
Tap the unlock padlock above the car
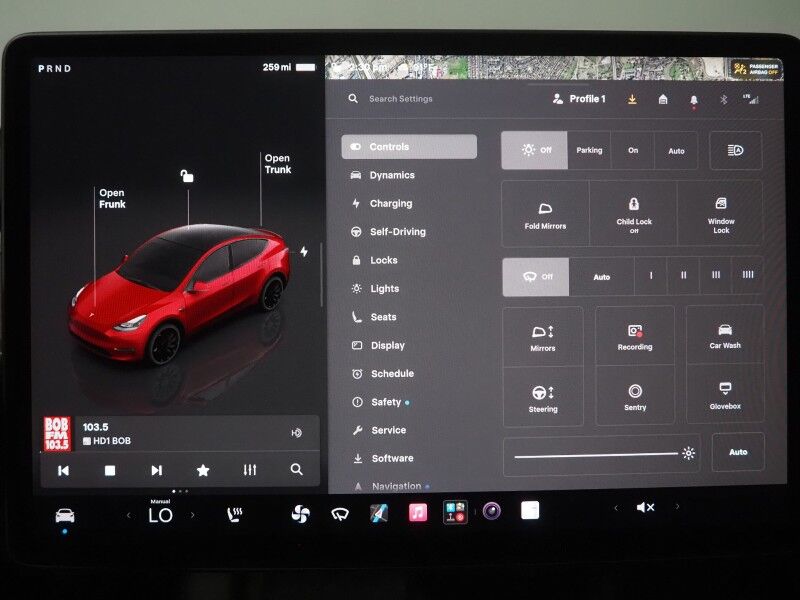(187, 176)
